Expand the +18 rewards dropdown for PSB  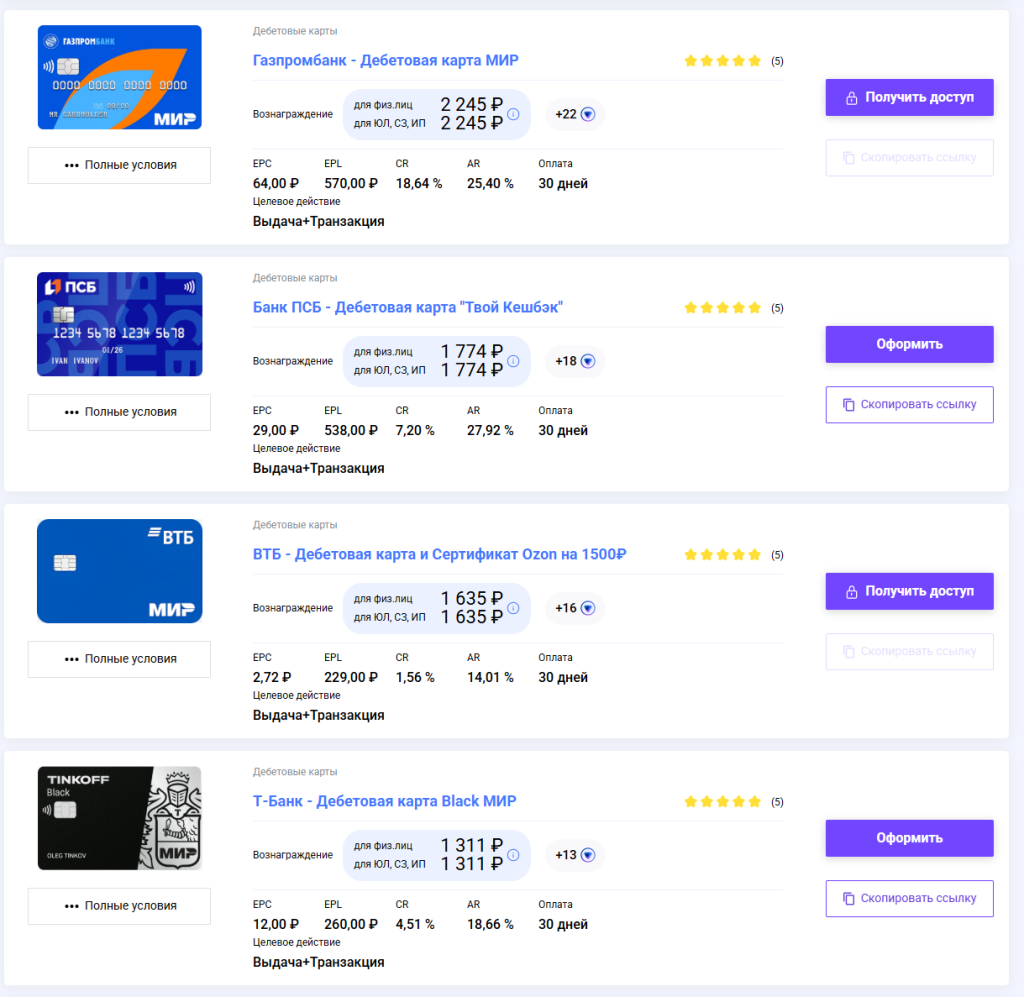[576, 361]
